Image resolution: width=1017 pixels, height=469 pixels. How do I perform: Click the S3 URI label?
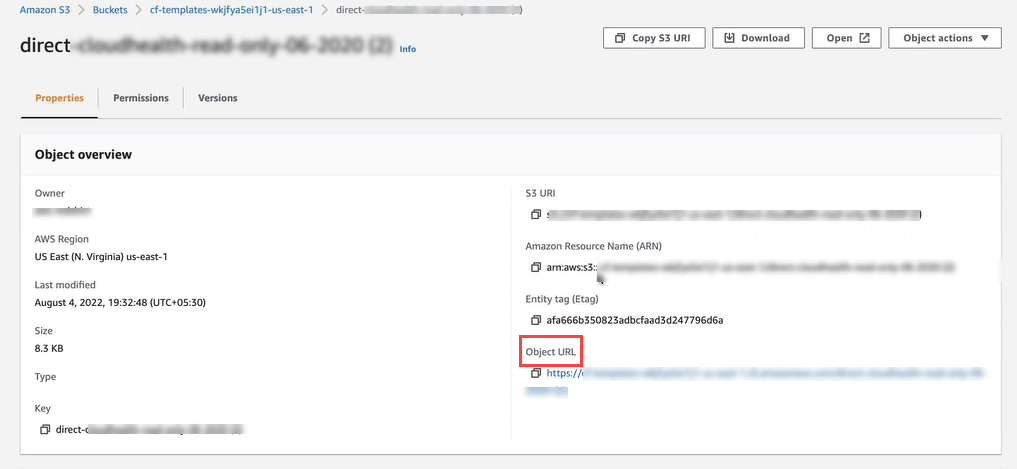(x=540, y=193)
